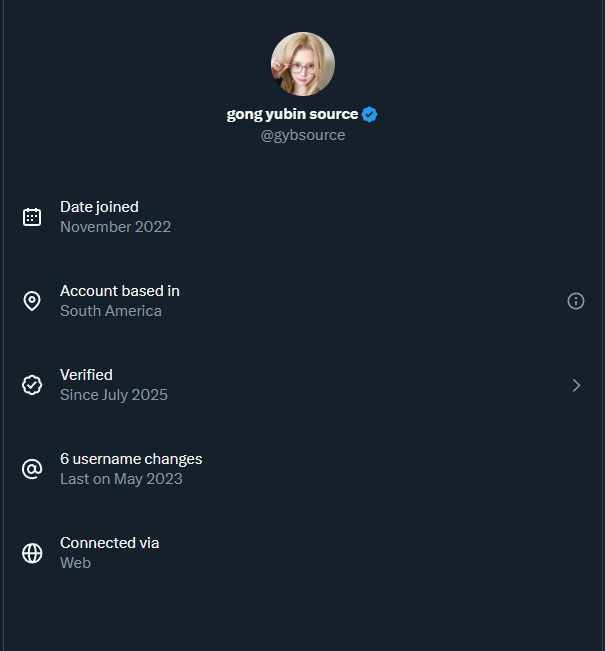Image resolution: width=605 pixels, height=651 pixels.
Task: Click the blue verified checkmark badge
Action: (370, 114)
